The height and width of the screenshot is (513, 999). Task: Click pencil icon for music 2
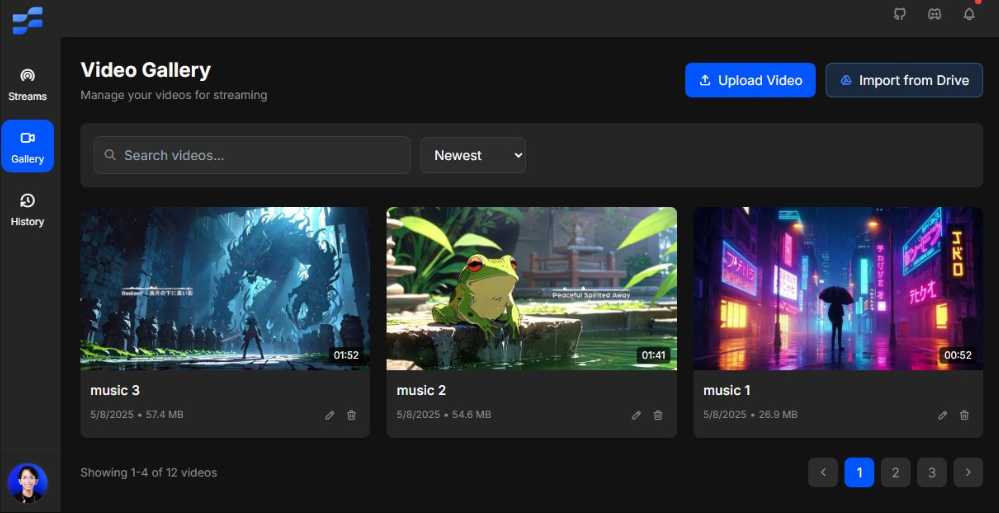(x=636, y=415)
